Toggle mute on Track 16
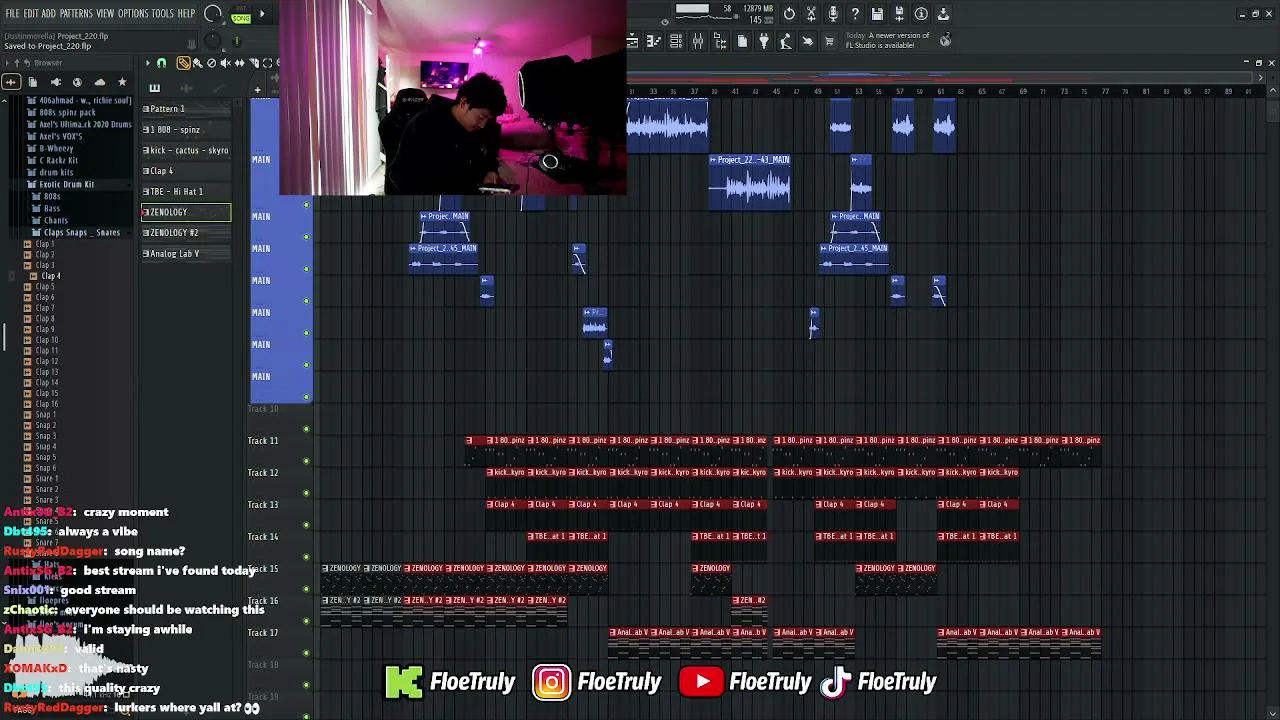This screenshot has height=720, width=1280. tap(306, 621)
